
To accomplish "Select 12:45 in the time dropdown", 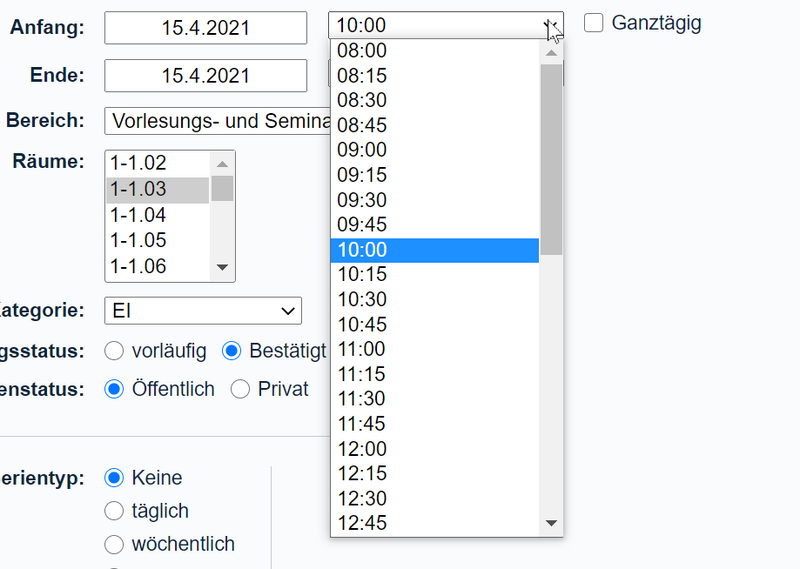I will [x=435, y=523].
